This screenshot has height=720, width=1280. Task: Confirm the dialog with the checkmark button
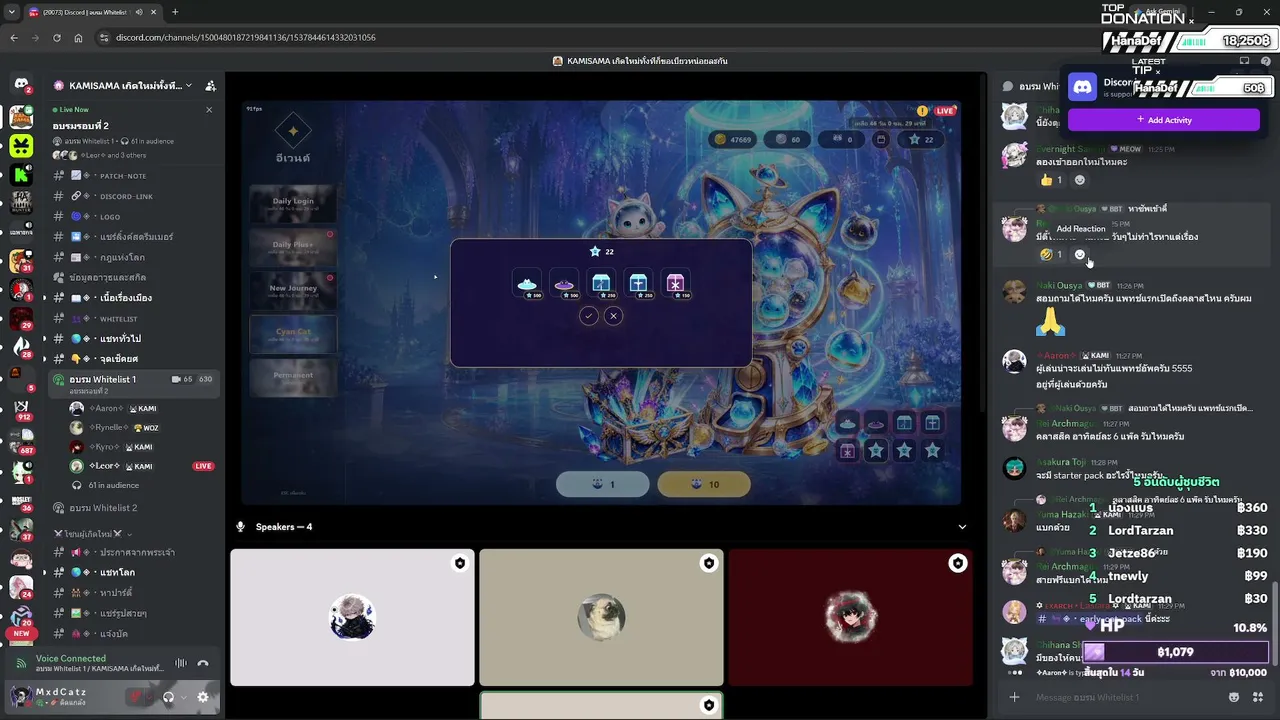point(589,316)
